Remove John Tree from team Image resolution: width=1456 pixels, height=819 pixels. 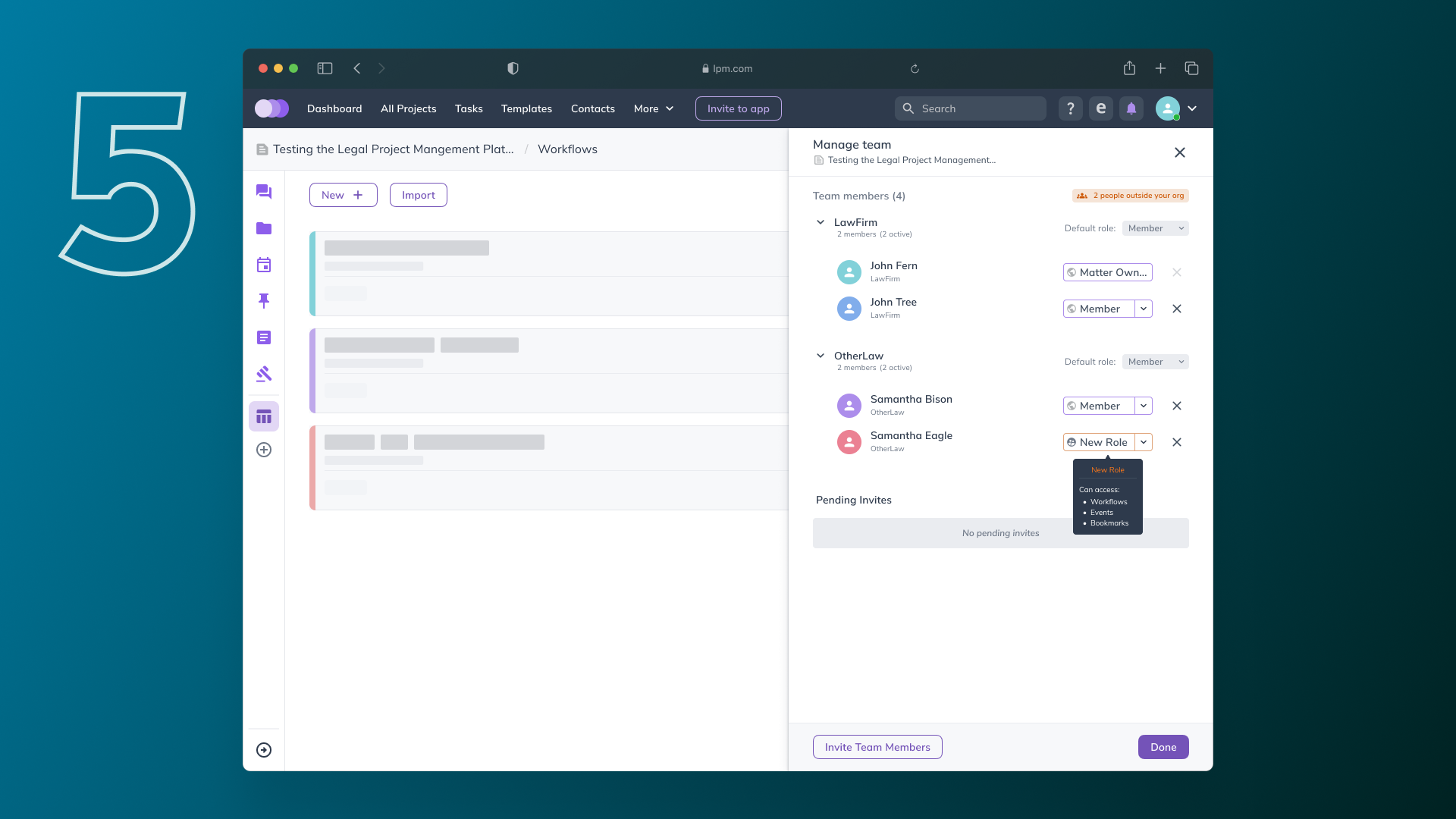(x=1176, y=309)
